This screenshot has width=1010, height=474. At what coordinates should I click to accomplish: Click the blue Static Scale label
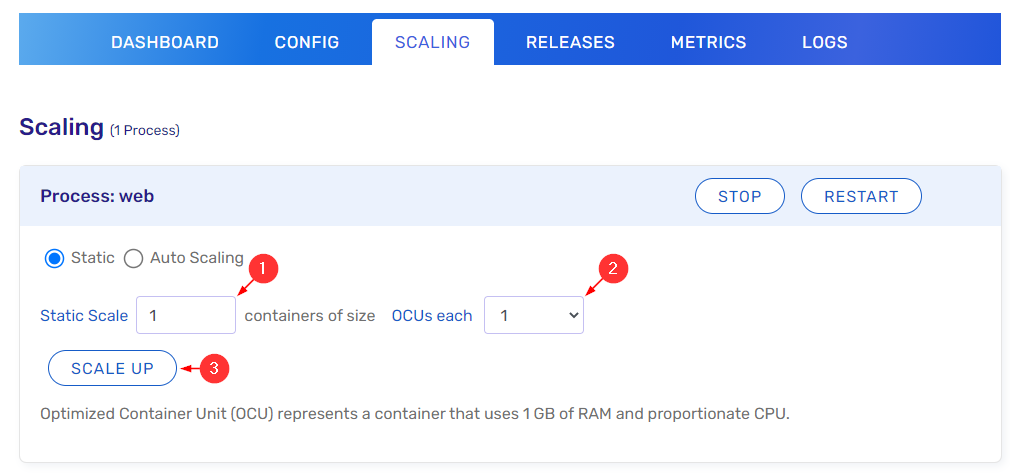[84, 316]
